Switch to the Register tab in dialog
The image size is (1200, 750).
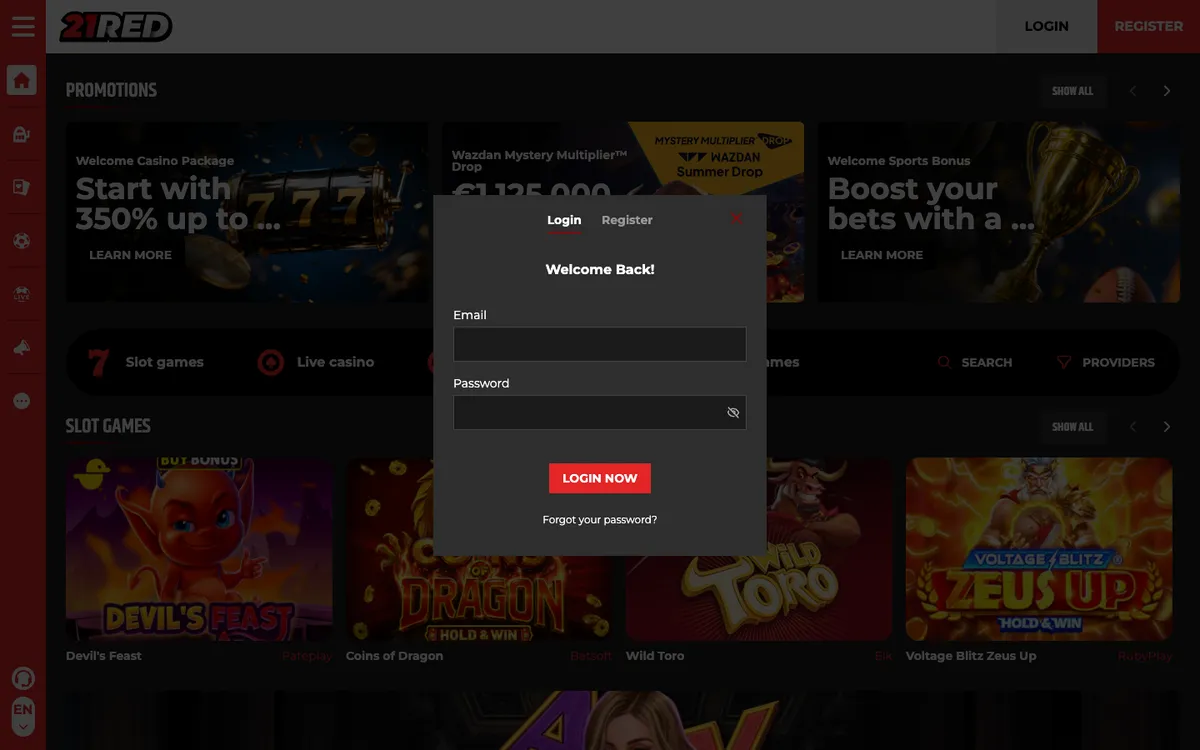(627, 220)
